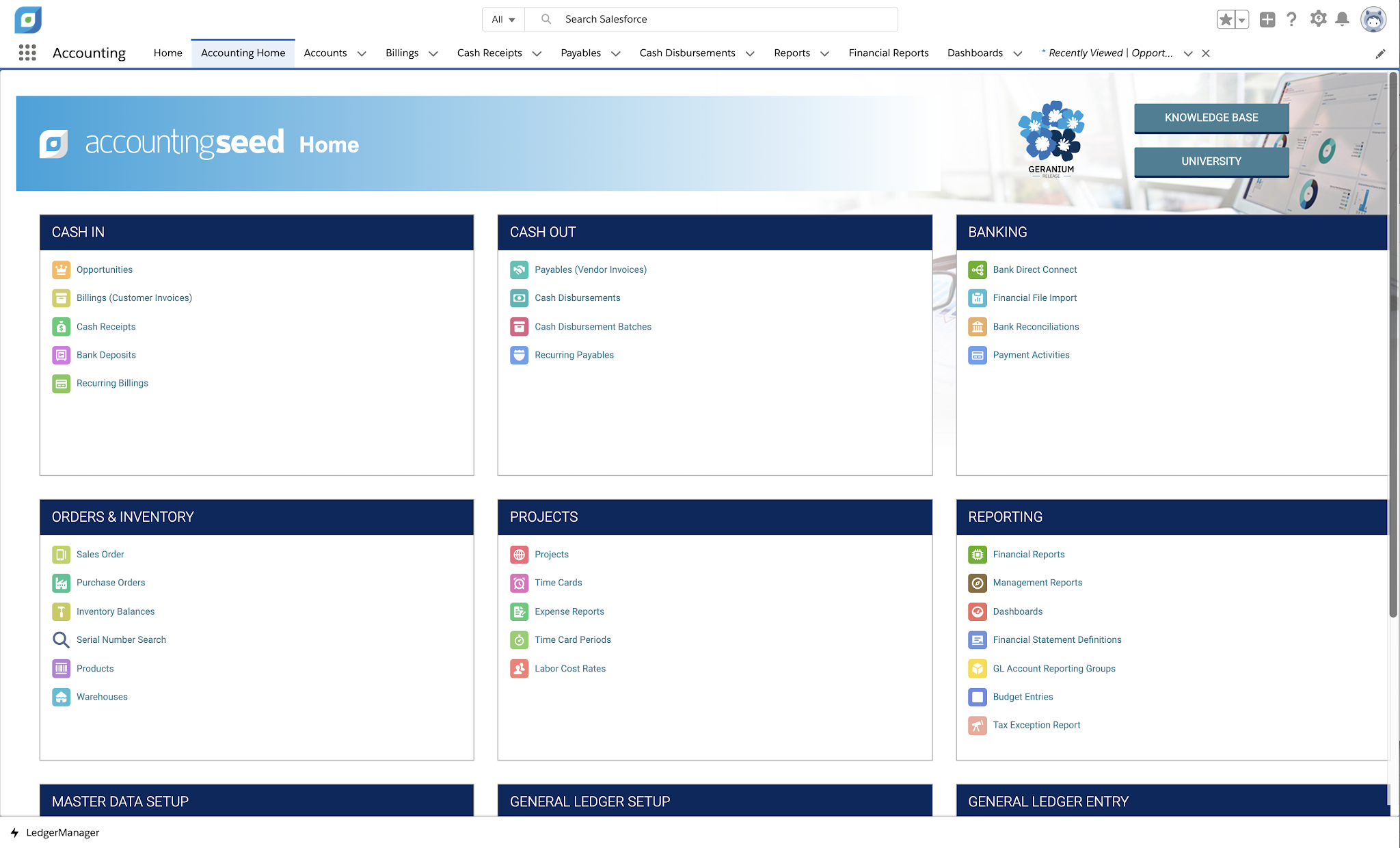Click the Favorites star icon
Screen dimensions: 1400x848
pyautogui.click(x=1226, y=19)
